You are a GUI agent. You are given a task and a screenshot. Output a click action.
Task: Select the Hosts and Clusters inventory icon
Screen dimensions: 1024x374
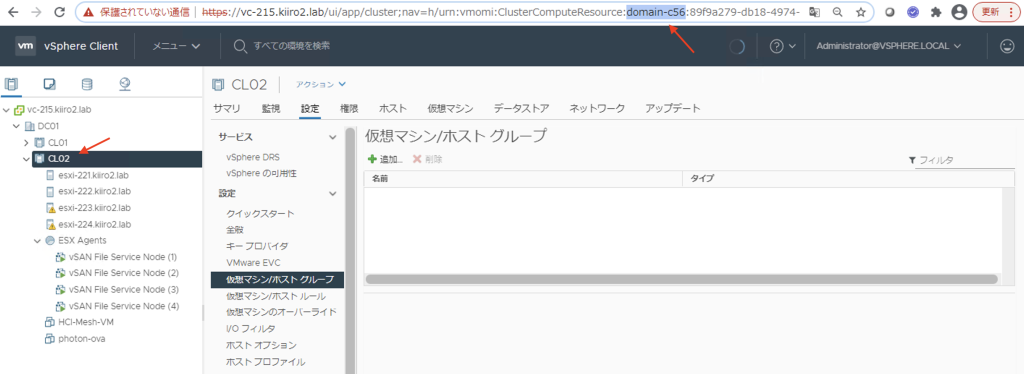click(12, 84)
